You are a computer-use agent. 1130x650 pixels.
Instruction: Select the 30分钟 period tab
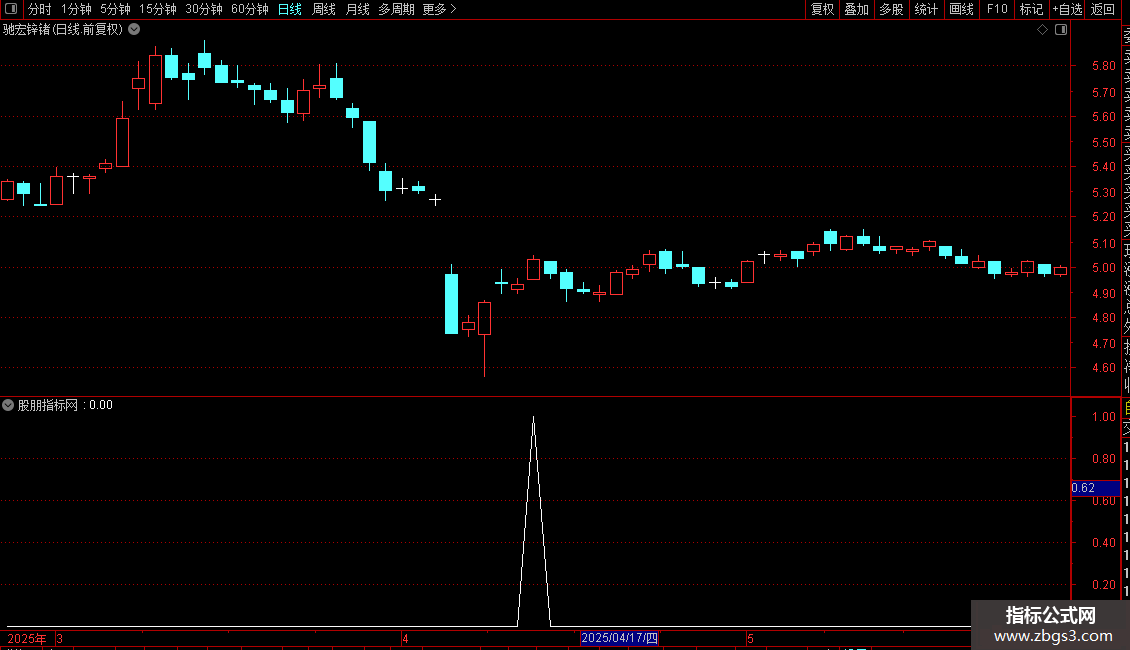tap(204, 9)
